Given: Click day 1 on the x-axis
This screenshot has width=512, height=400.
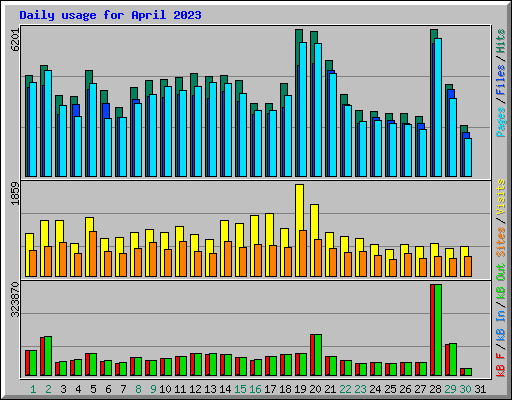Looking at the screenshot, I should click(33, 389).
